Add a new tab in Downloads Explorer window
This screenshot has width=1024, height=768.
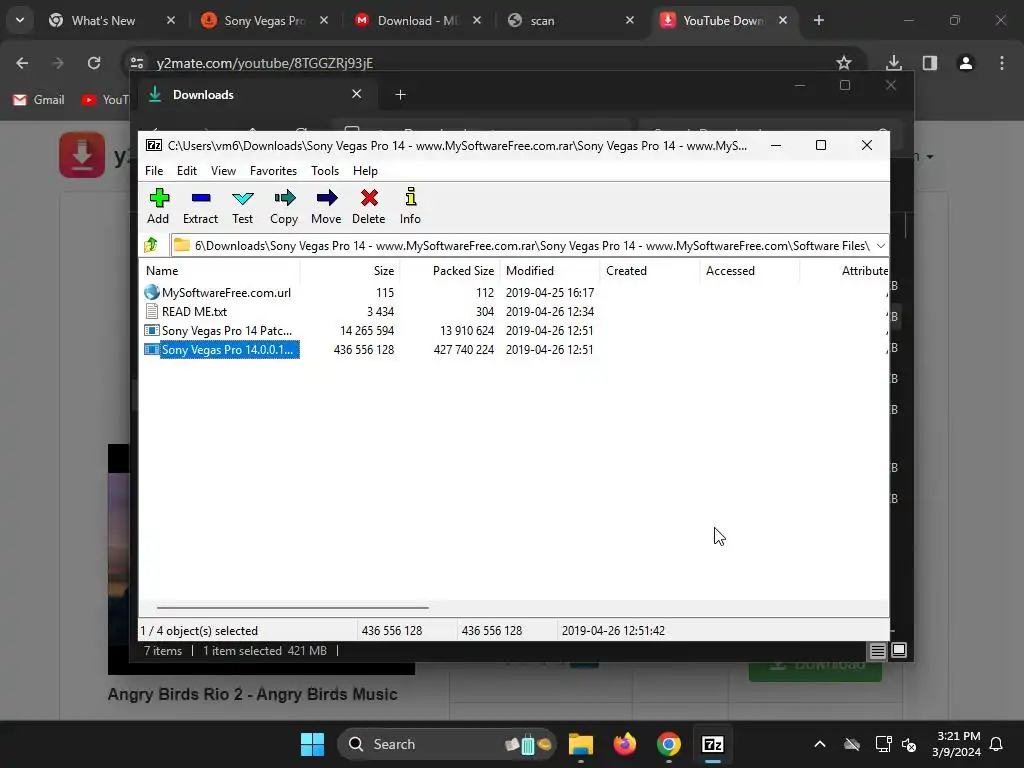pos(400,95)
